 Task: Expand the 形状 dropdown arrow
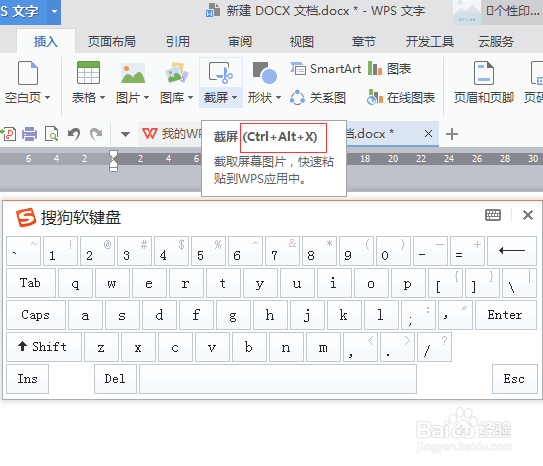pyautogui.click(x=278, y=98)
